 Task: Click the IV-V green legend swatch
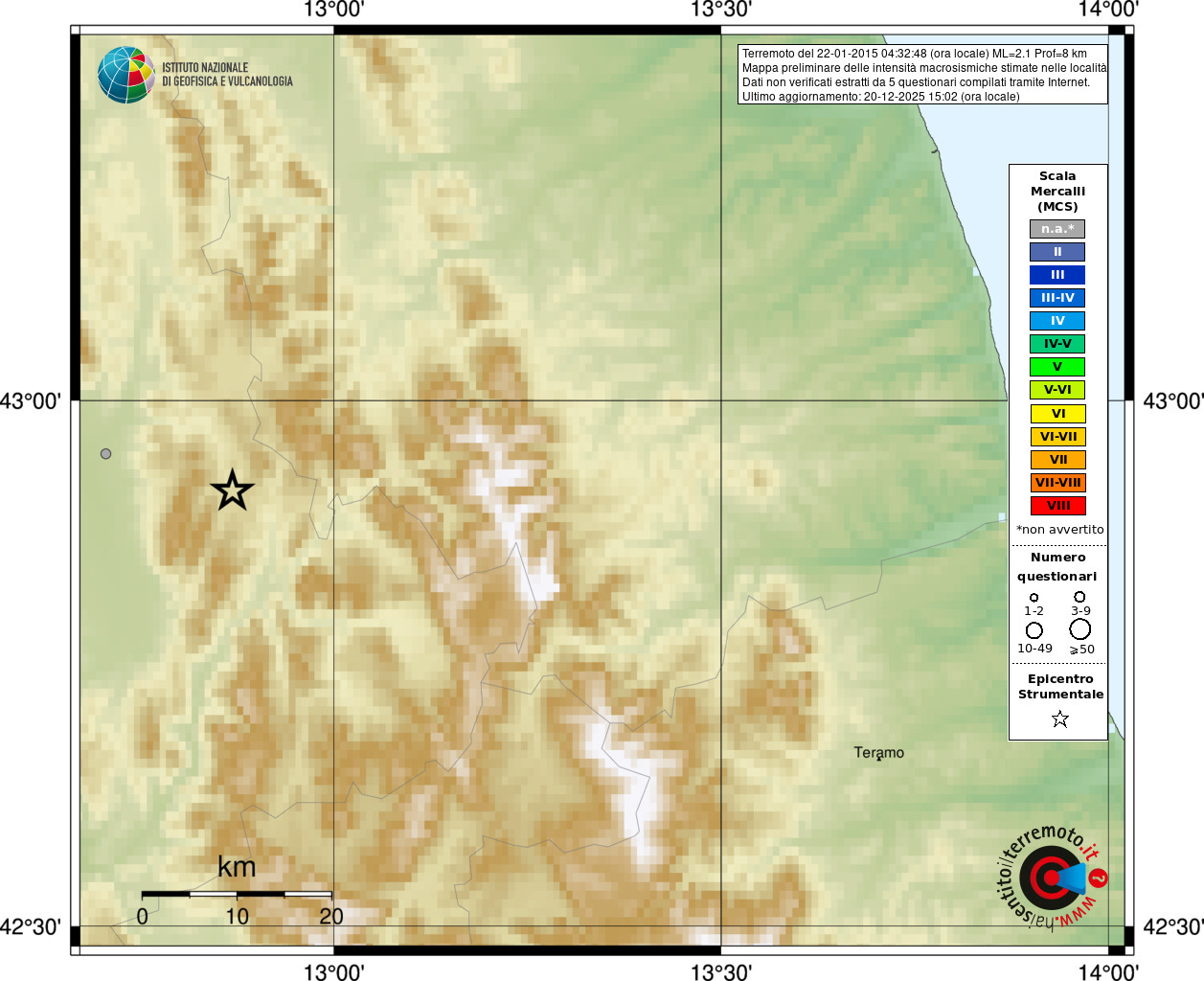tap(1057, 344)
